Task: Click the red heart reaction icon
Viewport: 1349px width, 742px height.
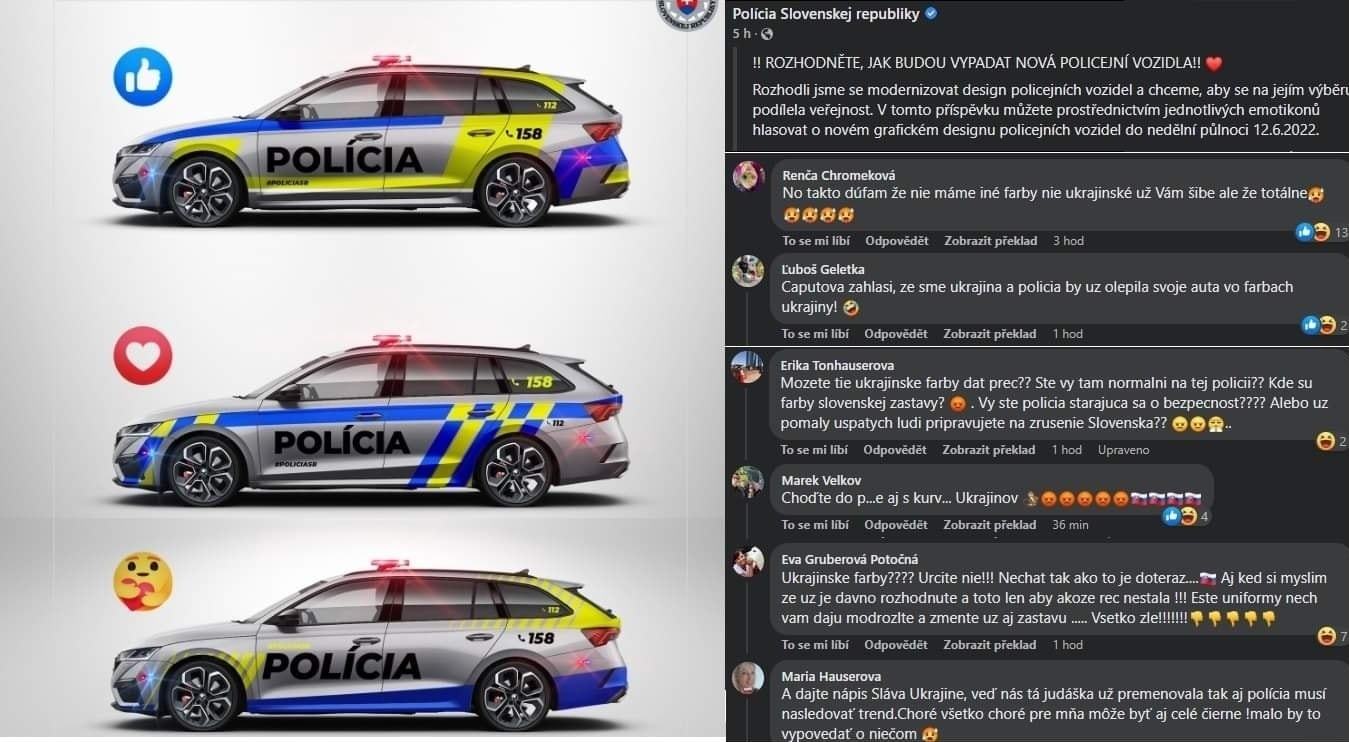Action: [x=143, y=356]
